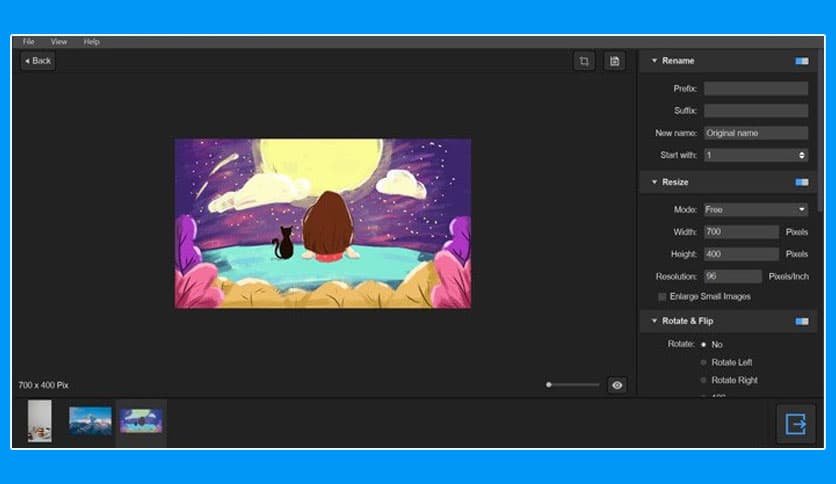Select the Rotate Right option

click(x=704, y=380)
